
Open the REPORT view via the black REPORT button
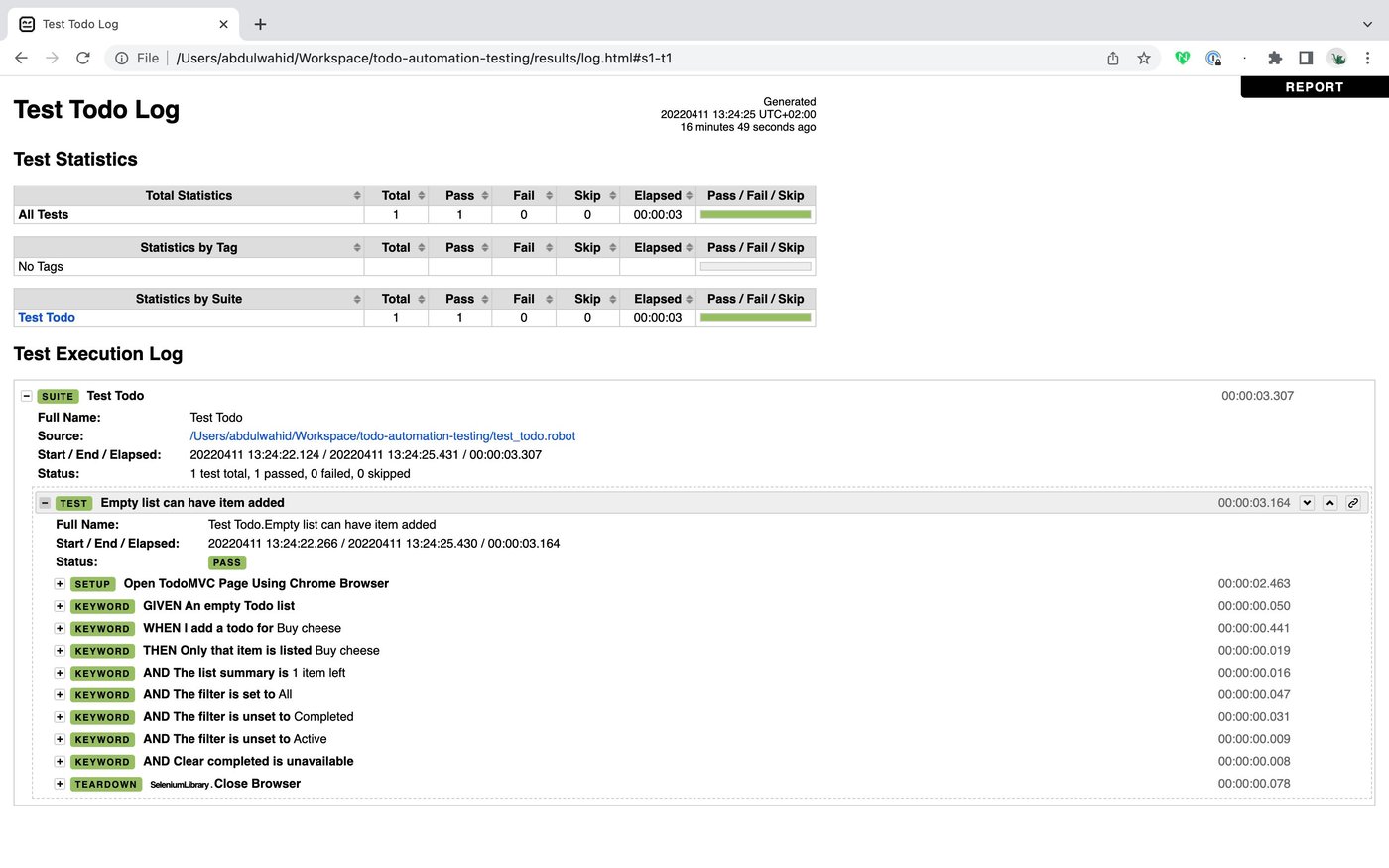(1314, 86)
